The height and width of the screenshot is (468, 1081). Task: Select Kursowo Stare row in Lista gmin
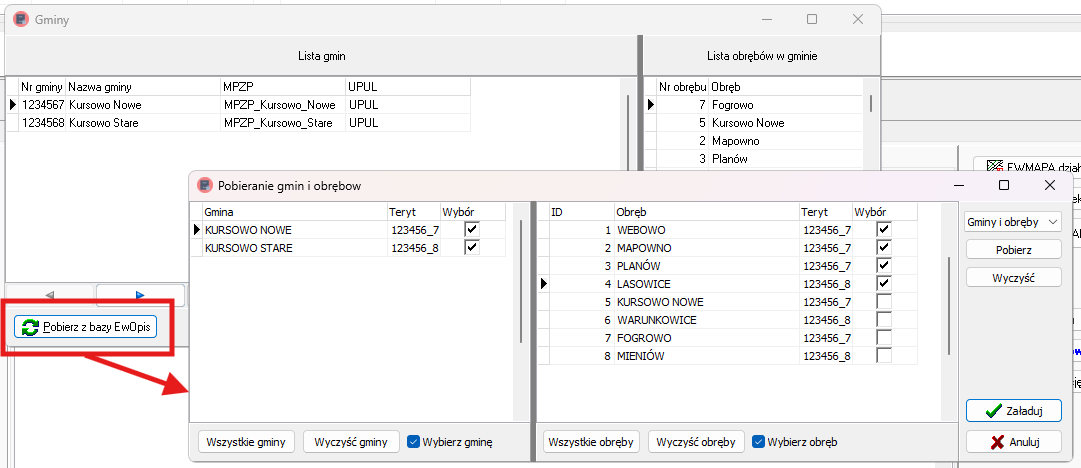pos(239,123)
